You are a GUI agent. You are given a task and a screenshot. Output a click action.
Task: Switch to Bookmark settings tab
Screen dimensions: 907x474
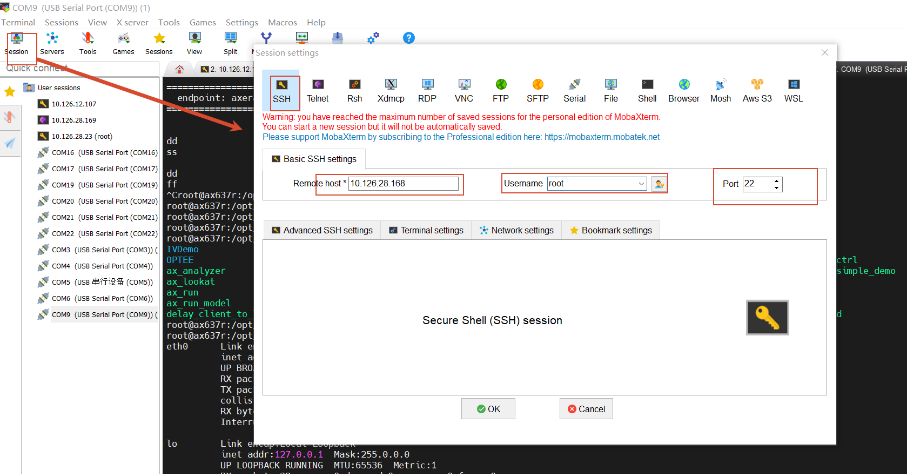[611, 230]
